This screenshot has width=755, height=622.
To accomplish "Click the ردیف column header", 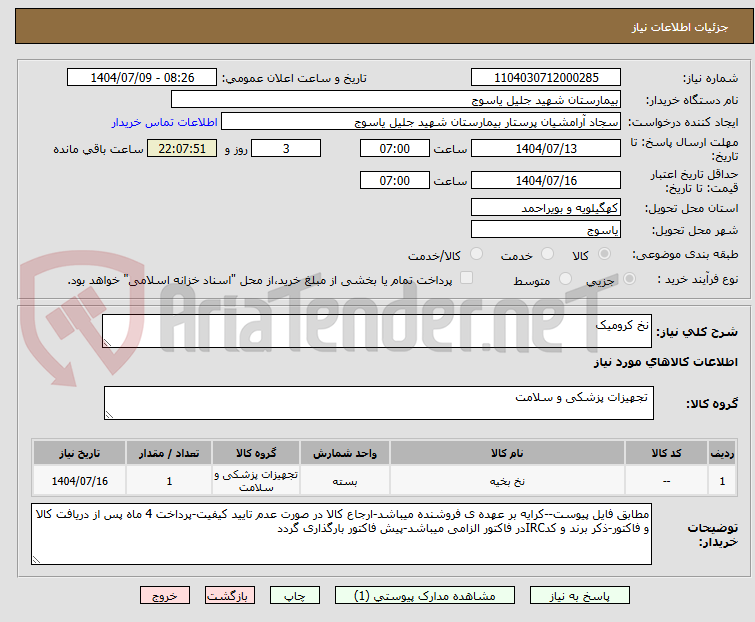I will [722, 453].
